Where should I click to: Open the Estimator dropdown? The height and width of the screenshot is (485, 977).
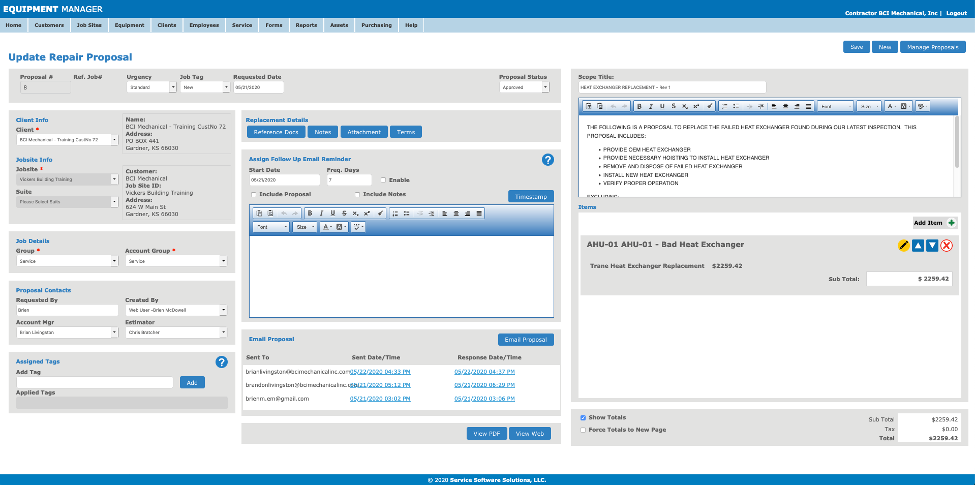(178, 340)
